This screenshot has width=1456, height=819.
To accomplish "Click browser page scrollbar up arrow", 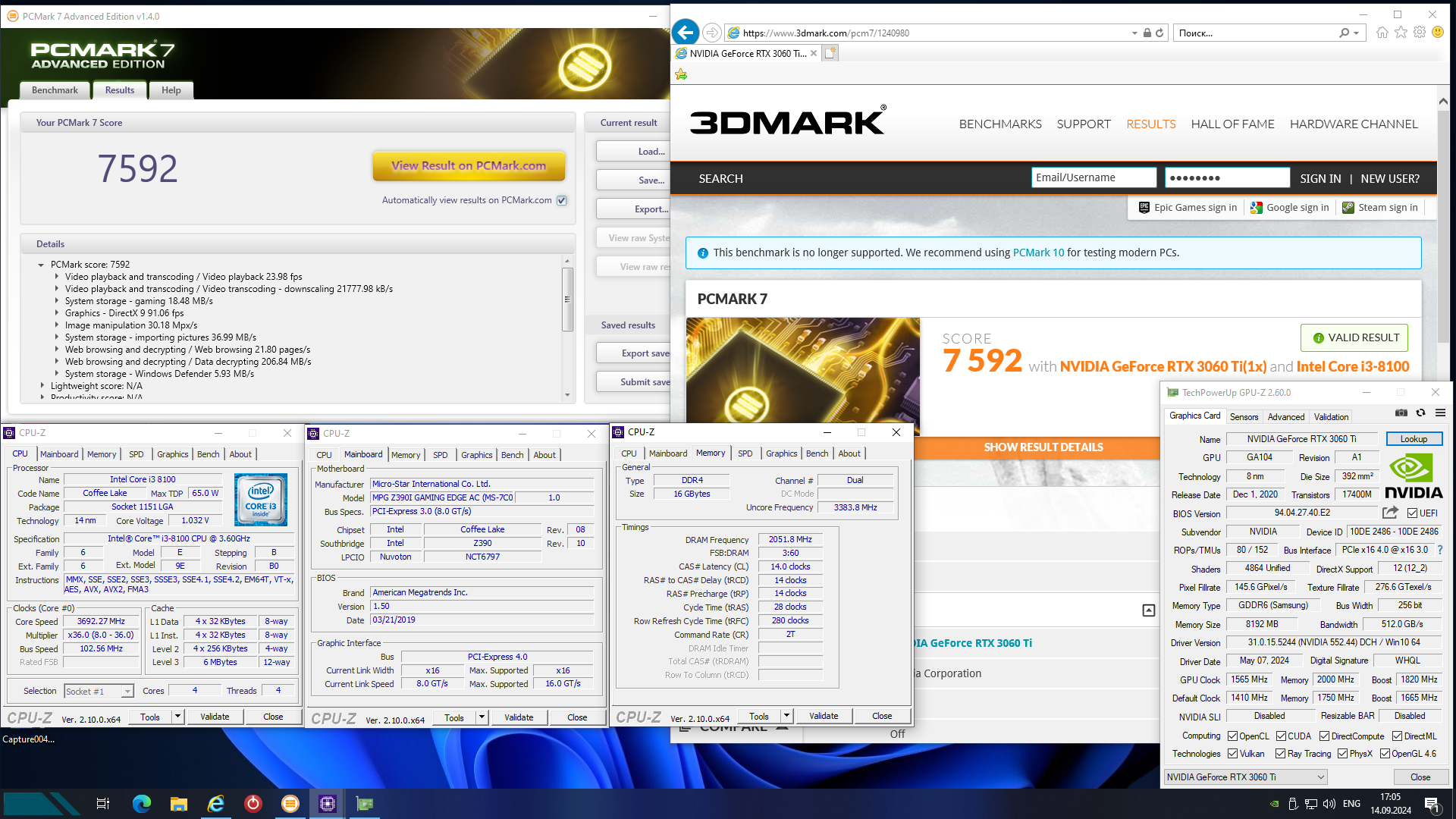I will 1442,101.
